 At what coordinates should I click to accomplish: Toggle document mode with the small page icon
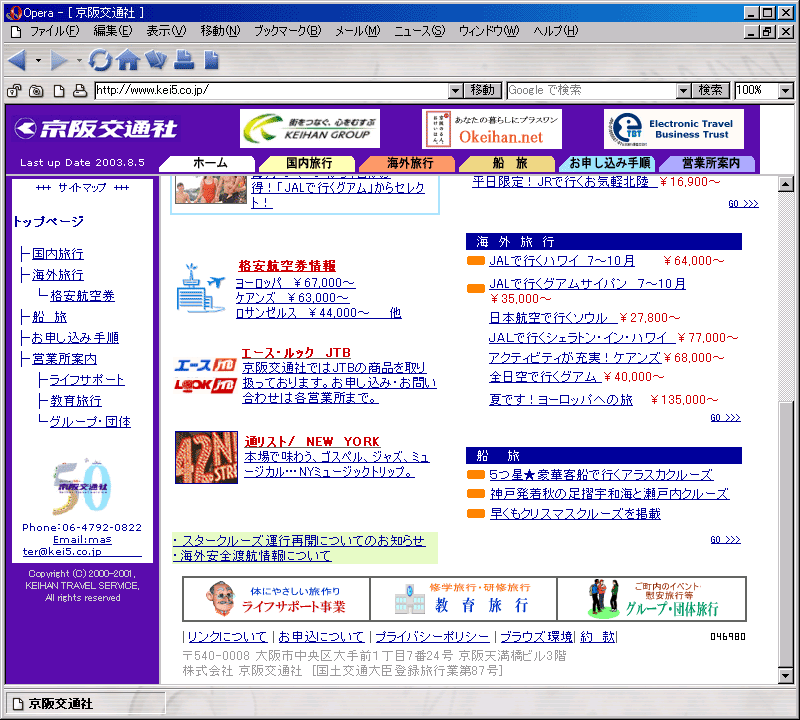(x=59, y=91)
